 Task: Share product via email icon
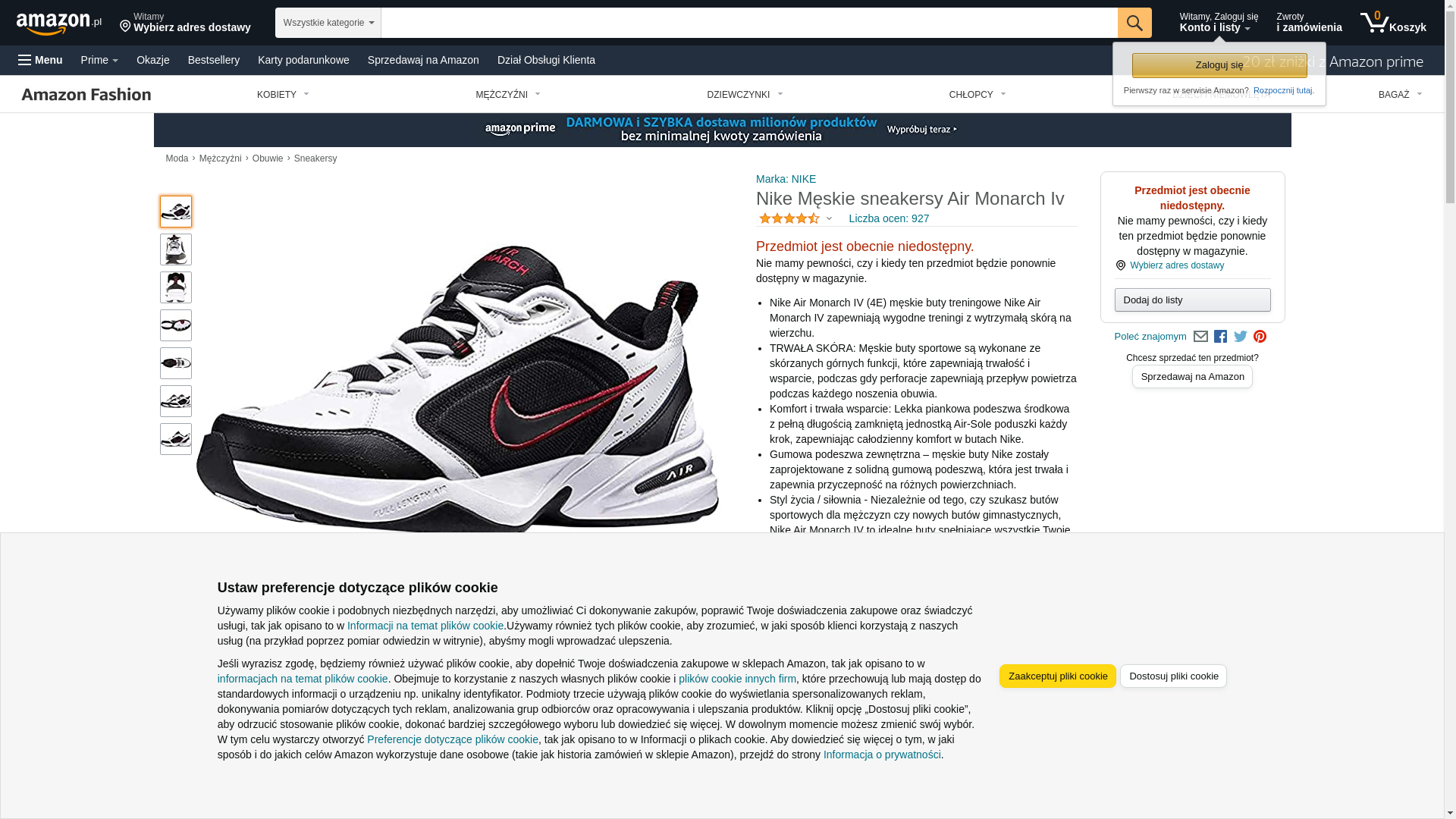tap(1200, 337)
